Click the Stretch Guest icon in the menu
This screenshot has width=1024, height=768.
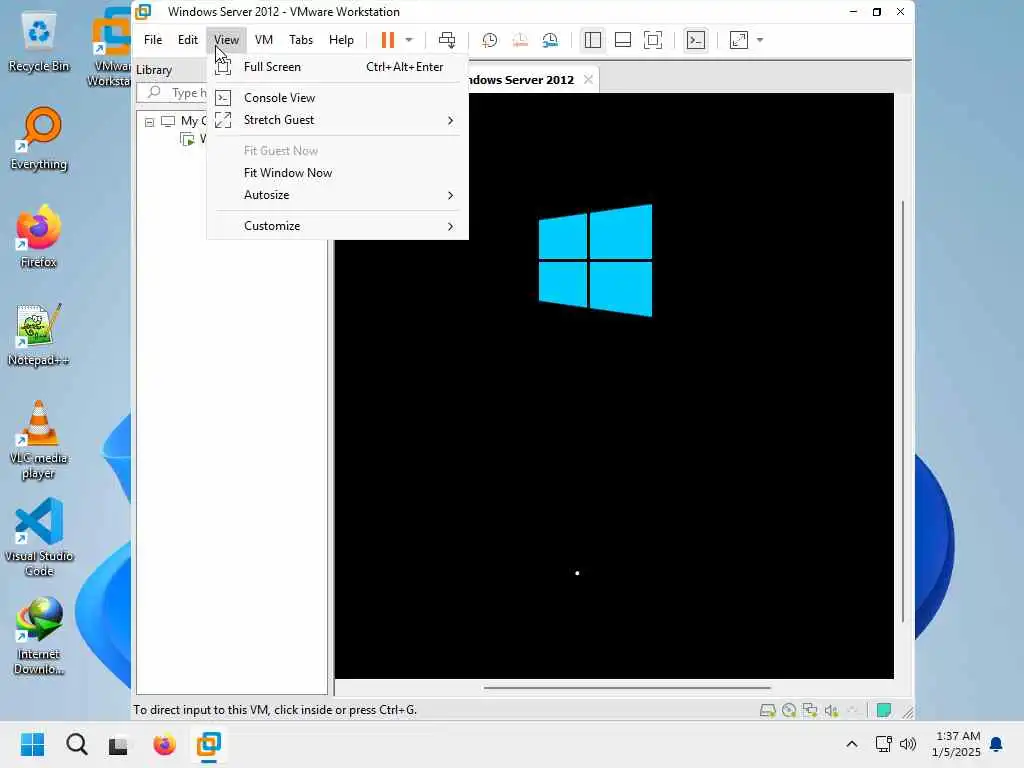tap(223, 120)
